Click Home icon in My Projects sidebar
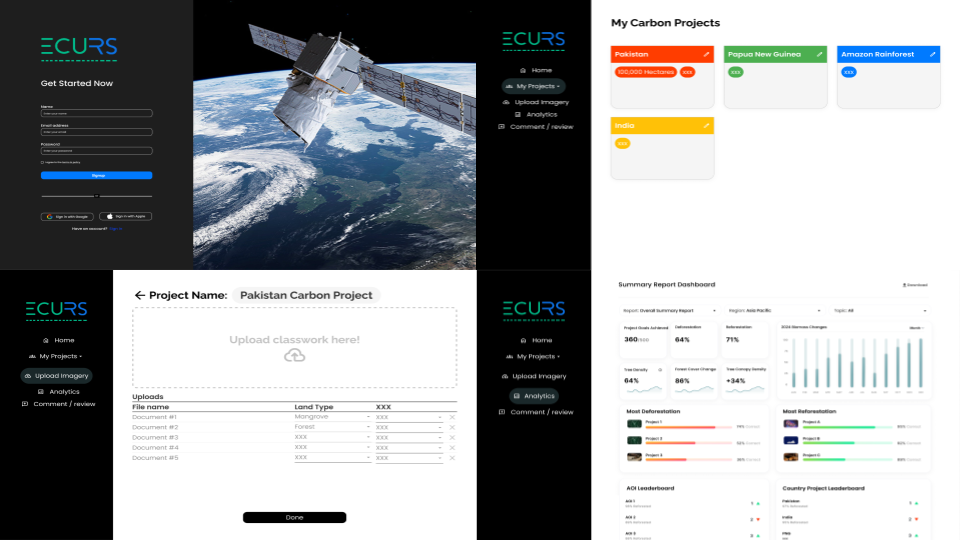Image resolution: width=960 pixels, height=540 pixels. 522,70
